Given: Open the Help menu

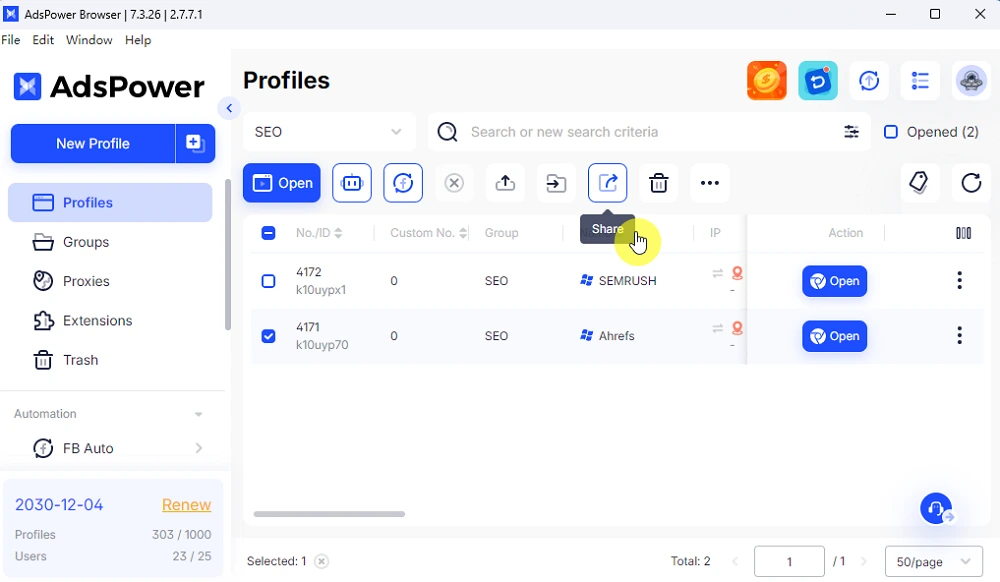Looking at the screenshot, I should (138, 40).
